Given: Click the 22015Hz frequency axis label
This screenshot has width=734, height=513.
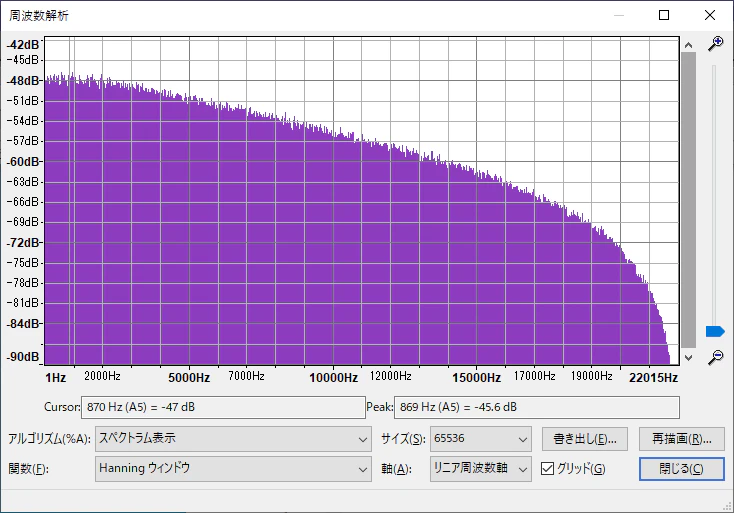Looking at the screenshot, I should point(653,378).
